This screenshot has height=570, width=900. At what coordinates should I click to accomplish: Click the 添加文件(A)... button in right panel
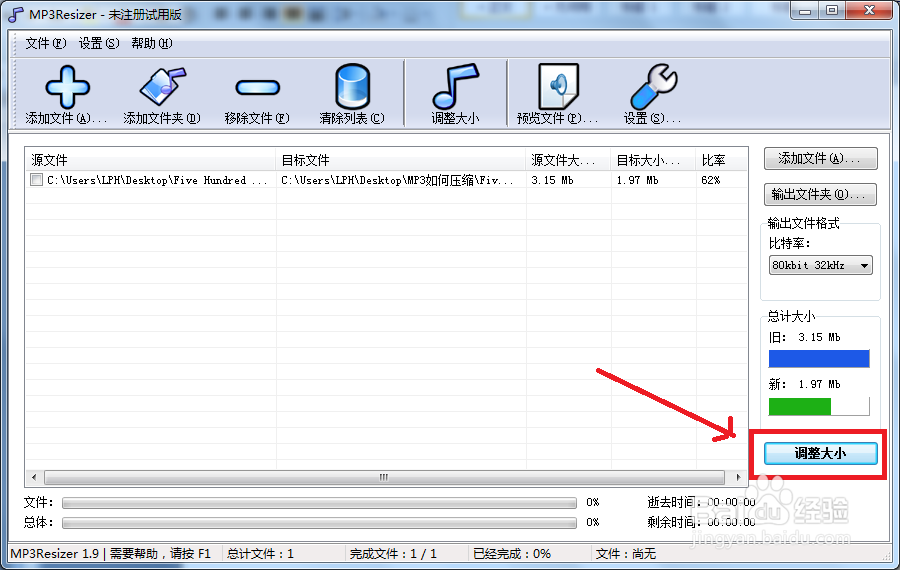tap(820, 158)
